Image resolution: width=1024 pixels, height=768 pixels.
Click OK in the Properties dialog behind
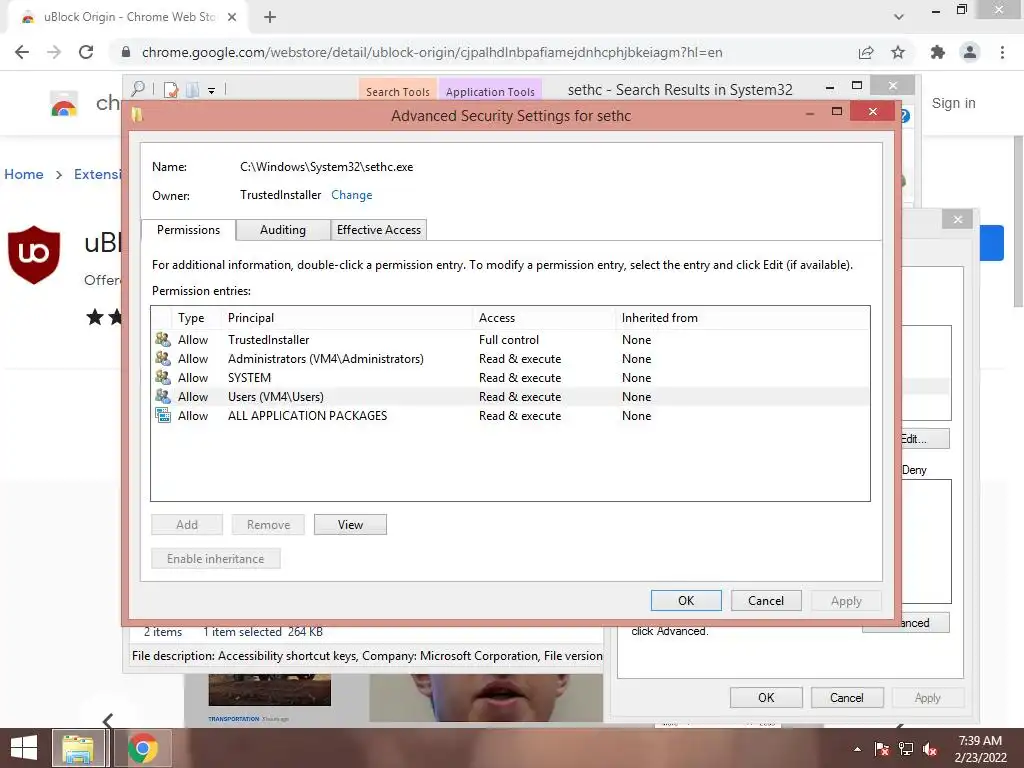(766, 697)
